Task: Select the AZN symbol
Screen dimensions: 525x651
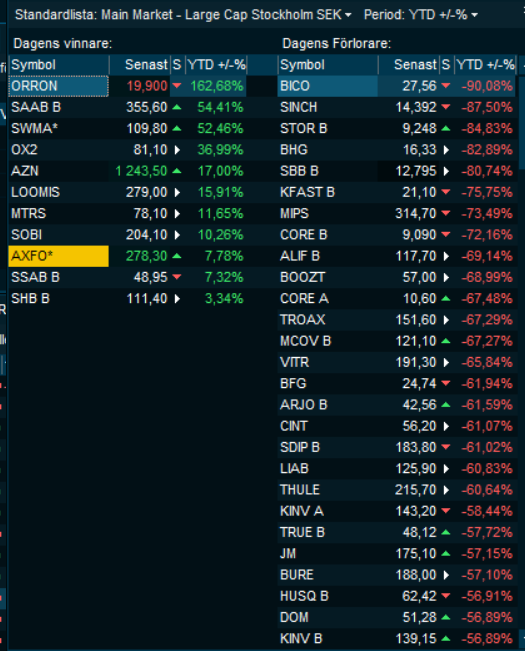Action: (25, 171)
